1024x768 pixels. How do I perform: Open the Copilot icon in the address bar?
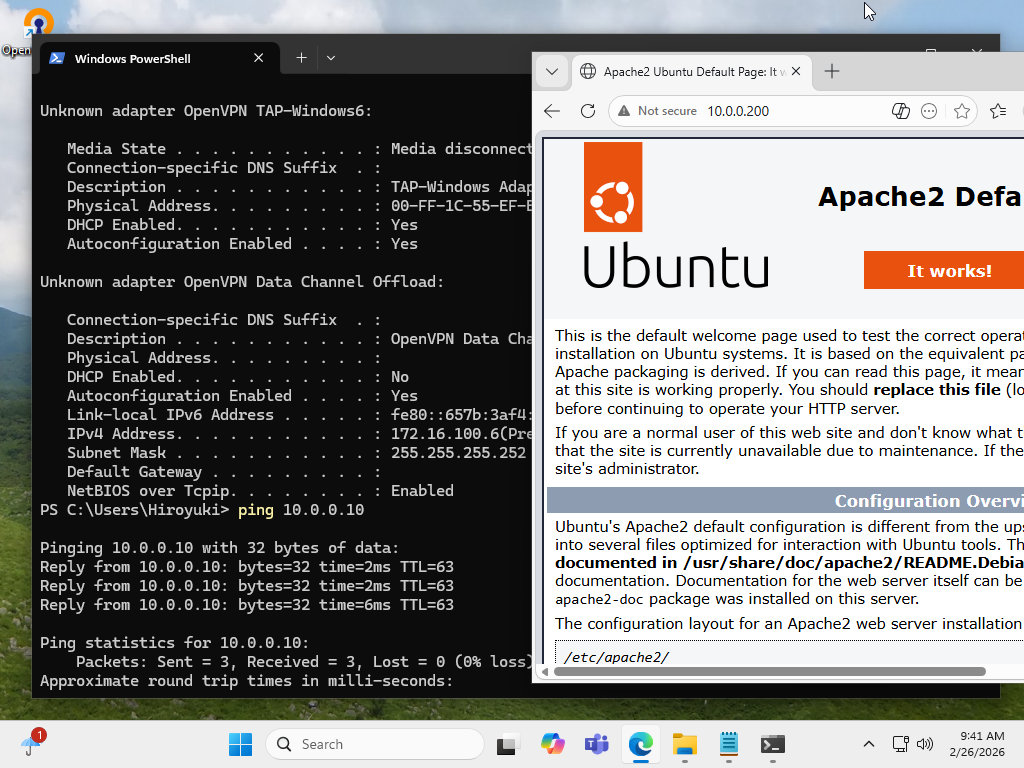pos(901,111)
